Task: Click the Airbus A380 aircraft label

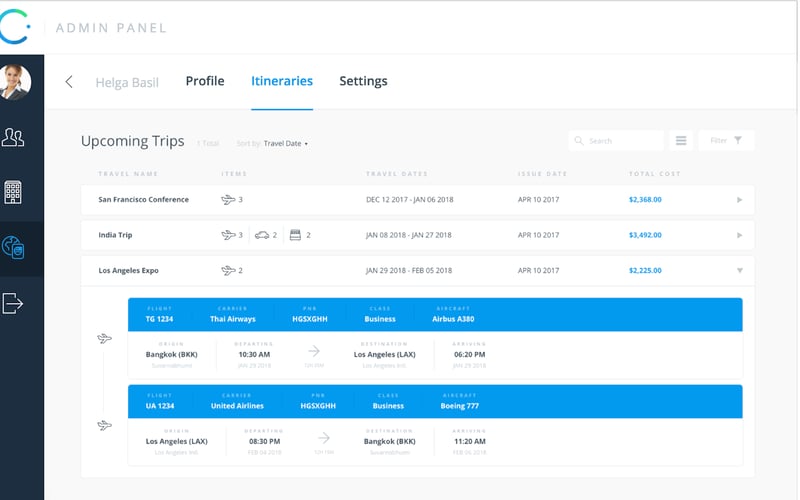Action: (453, 319)
